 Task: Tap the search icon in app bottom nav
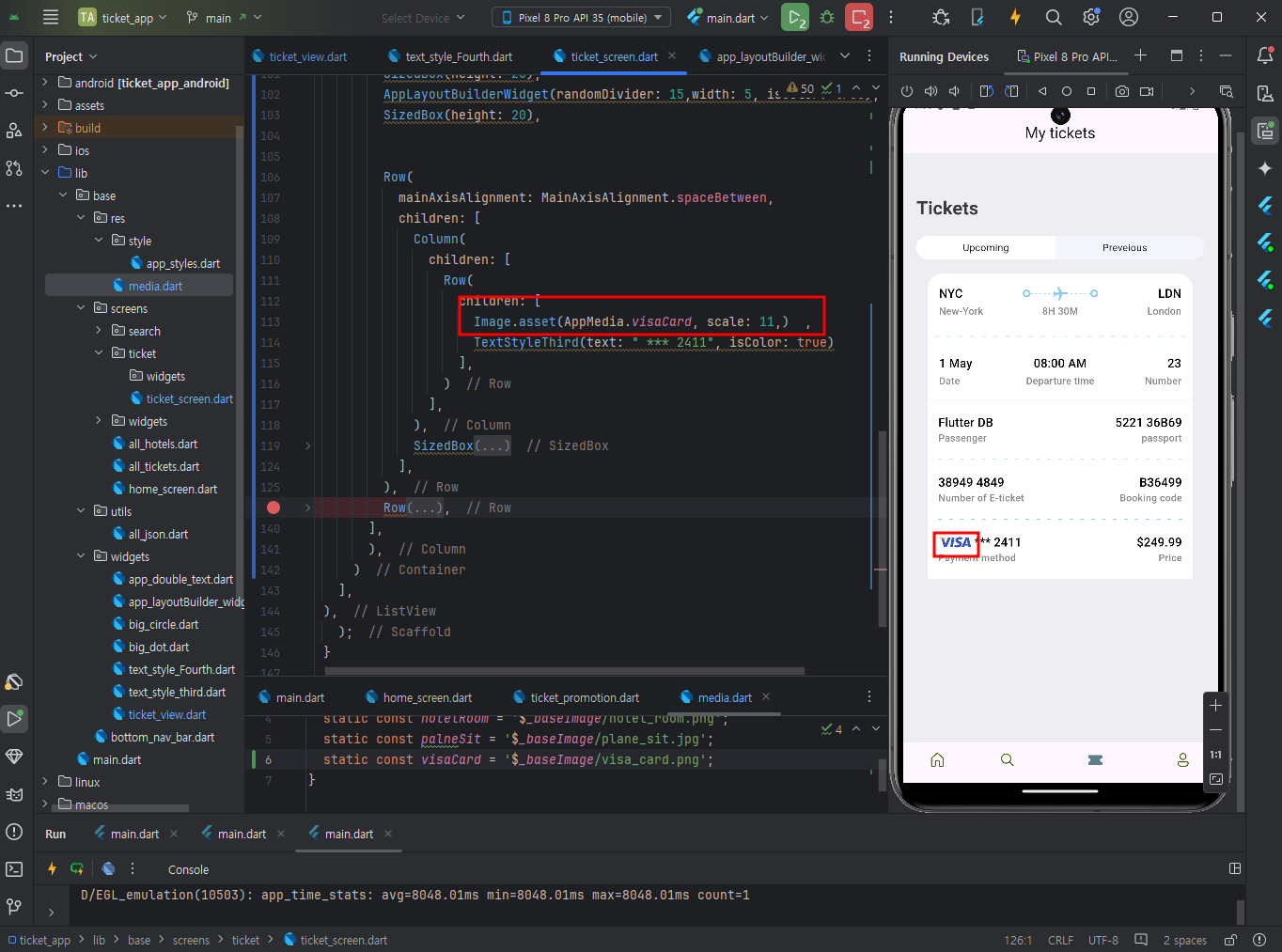click(x=1007, y=760)
